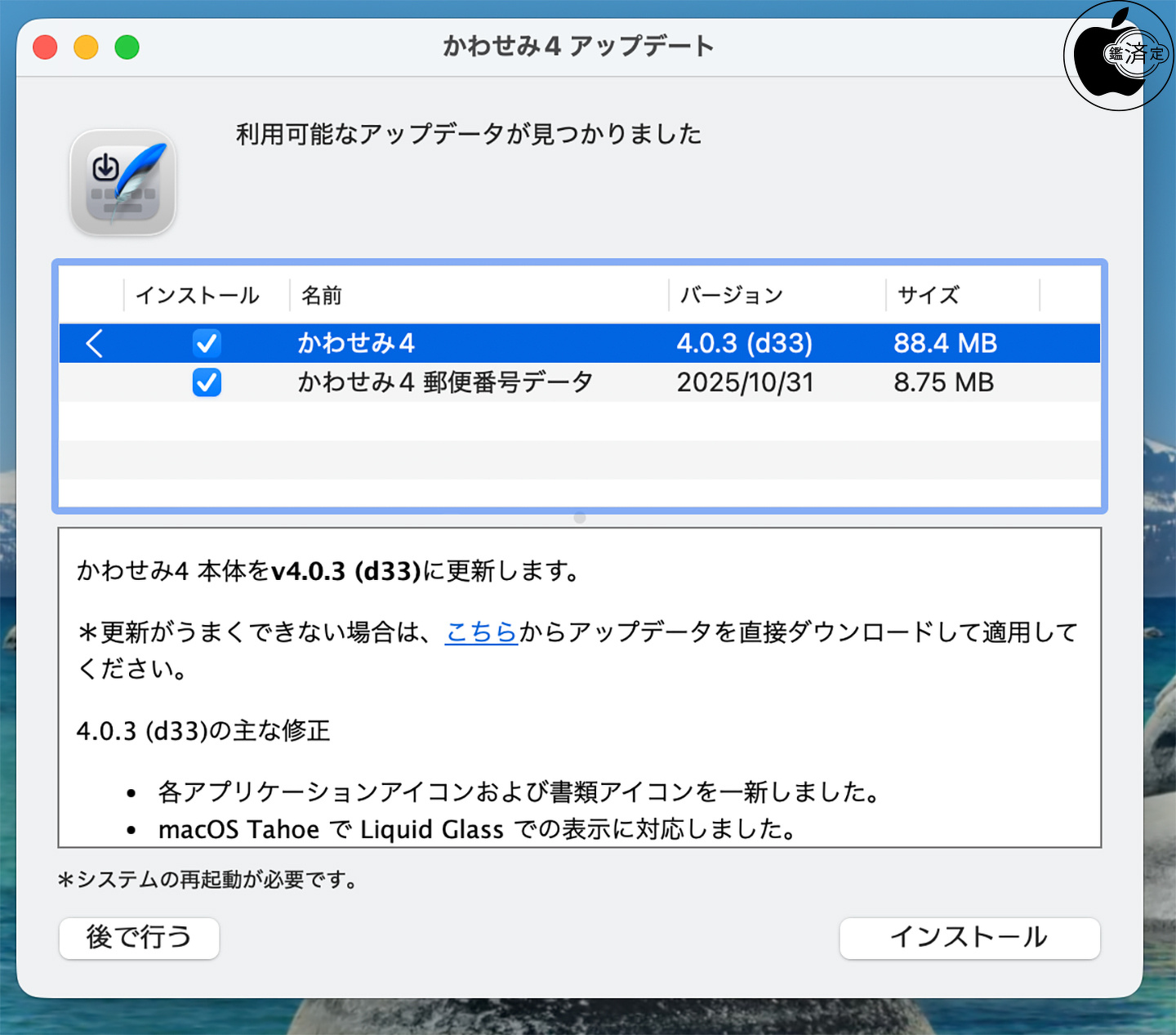The width and height of the screenshot is (1176, 1035).
Task: Minimize window with the yellow button
Action: (x=86, y=47)
